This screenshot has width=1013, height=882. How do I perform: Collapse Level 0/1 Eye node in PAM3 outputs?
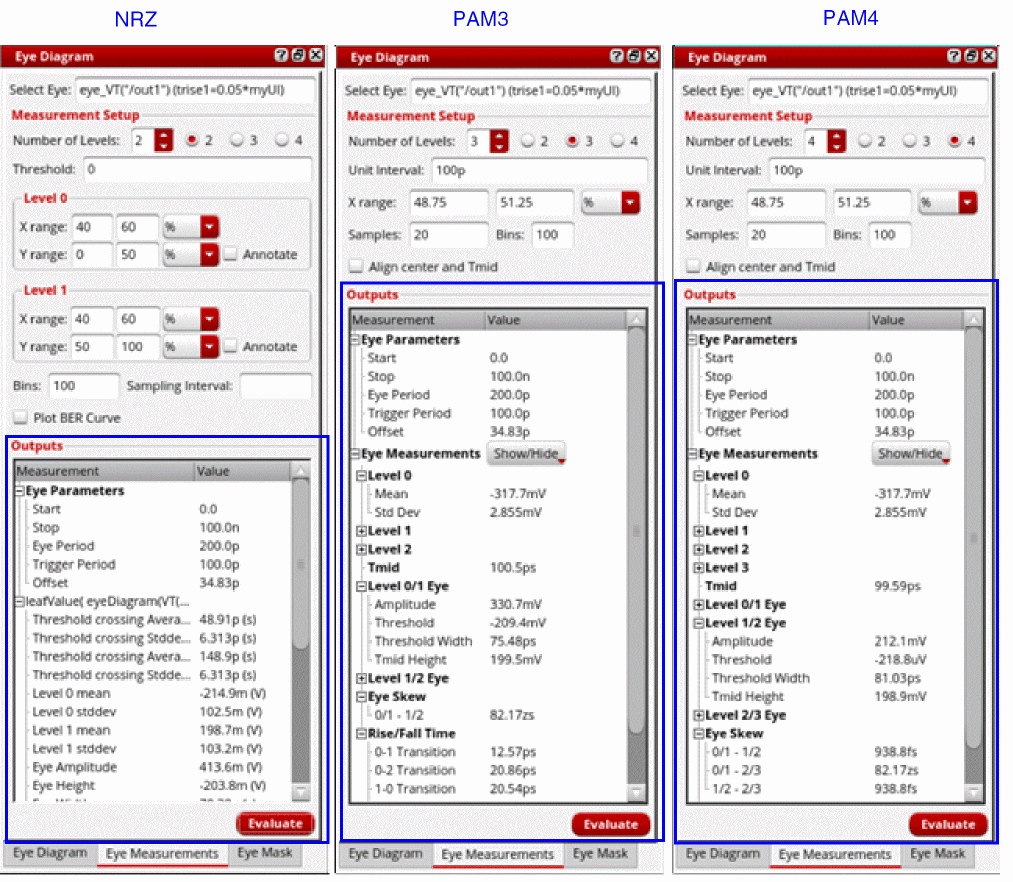pyautogui.click(x=361, y=587)
